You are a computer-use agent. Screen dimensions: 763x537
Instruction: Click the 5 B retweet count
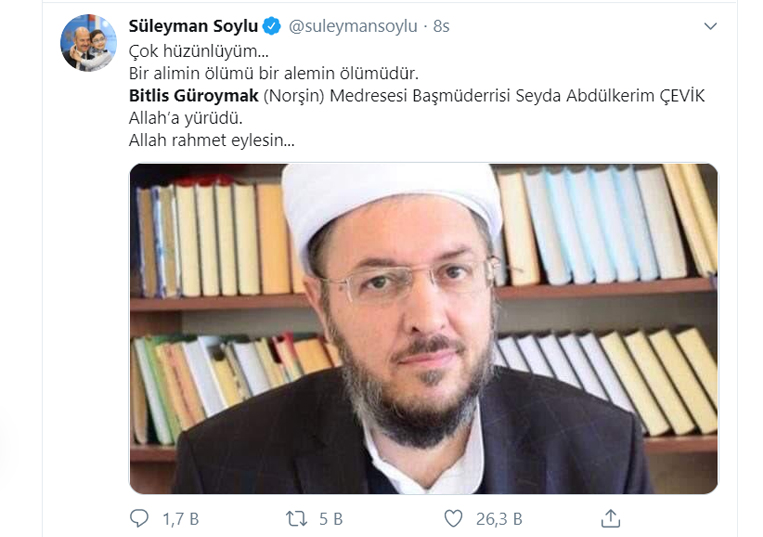click(x=331, y=519)
